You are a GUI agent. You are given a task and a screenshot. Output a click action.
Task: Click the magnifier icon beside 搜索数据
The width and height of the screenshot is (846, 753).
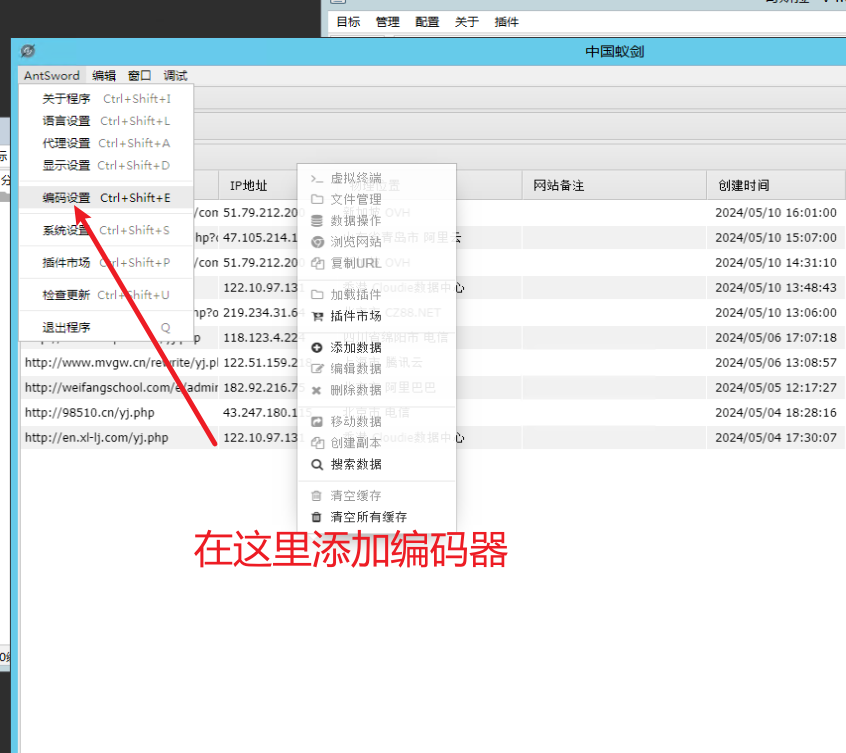(317, 464)
